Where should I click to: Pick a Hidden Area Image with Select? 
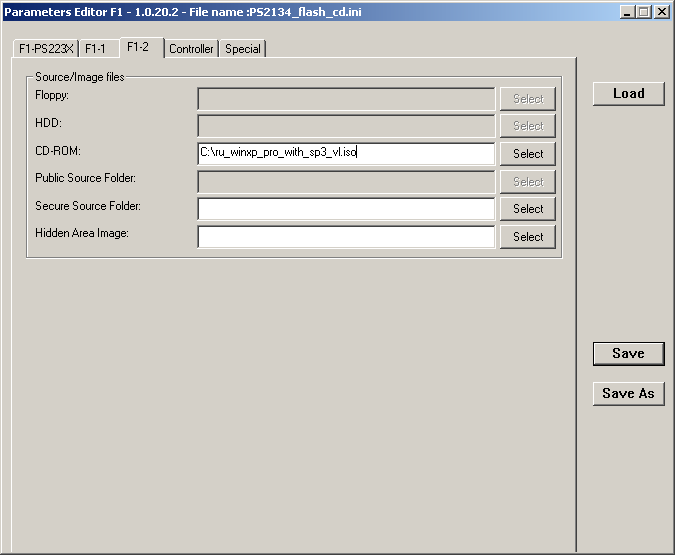coord(528,237)
